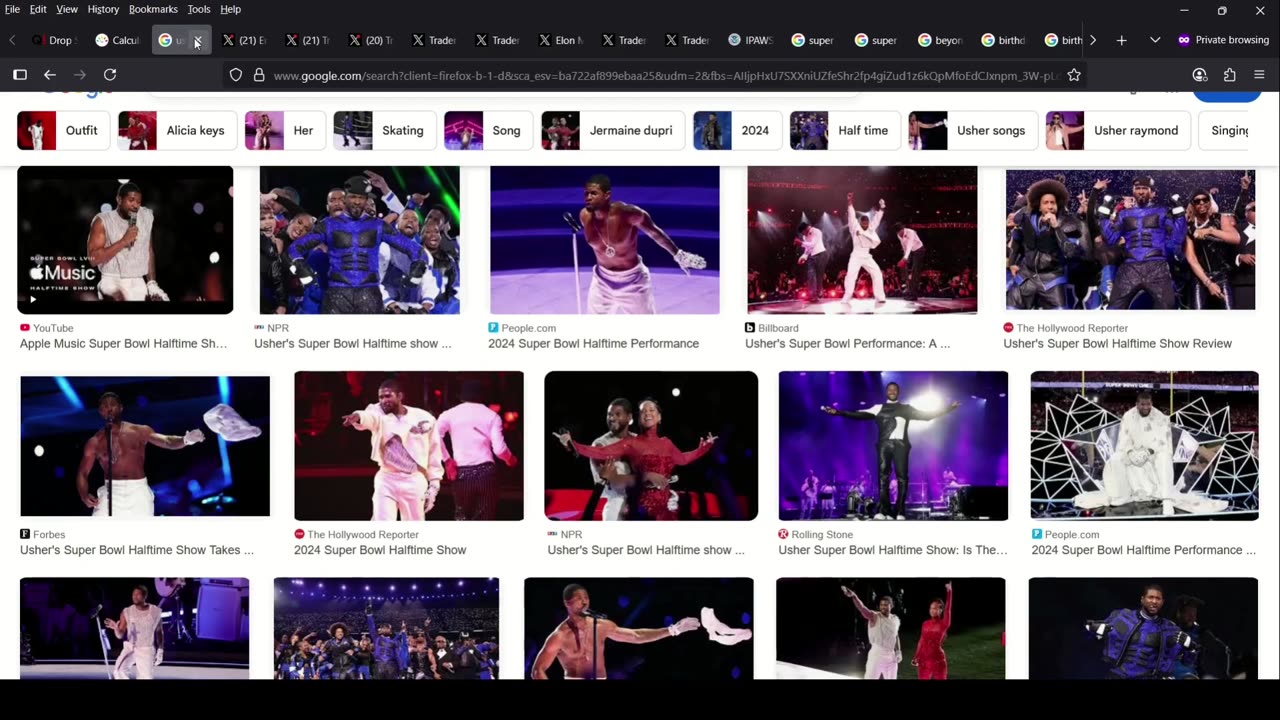Switch to the beyon tab

pos(940,40)
